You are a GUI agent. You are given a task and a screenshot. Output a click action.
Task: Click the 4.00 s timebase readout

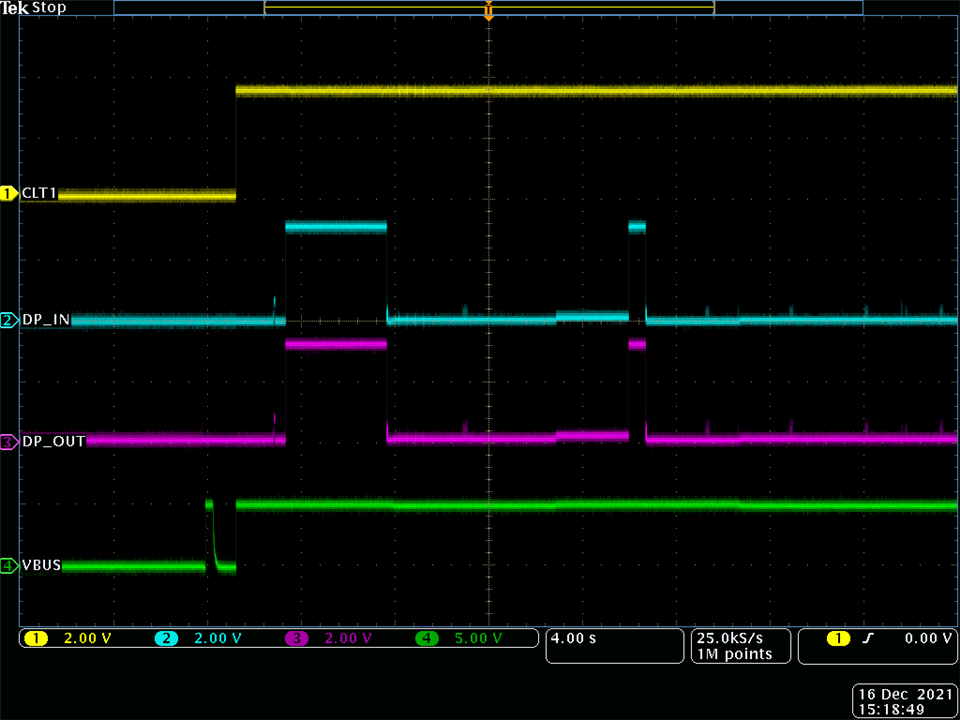point(574,639)
